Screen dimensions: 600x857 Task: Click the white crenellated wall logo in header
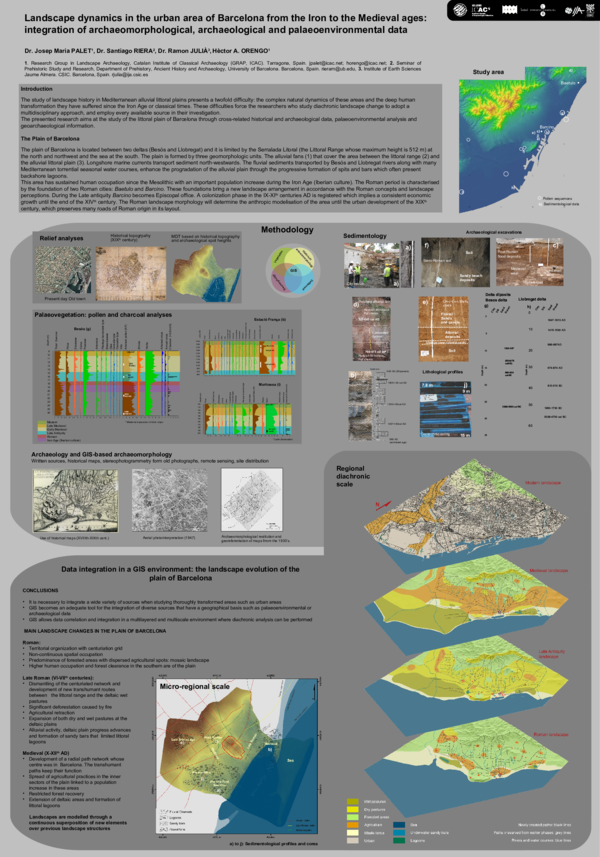(509, 10)
